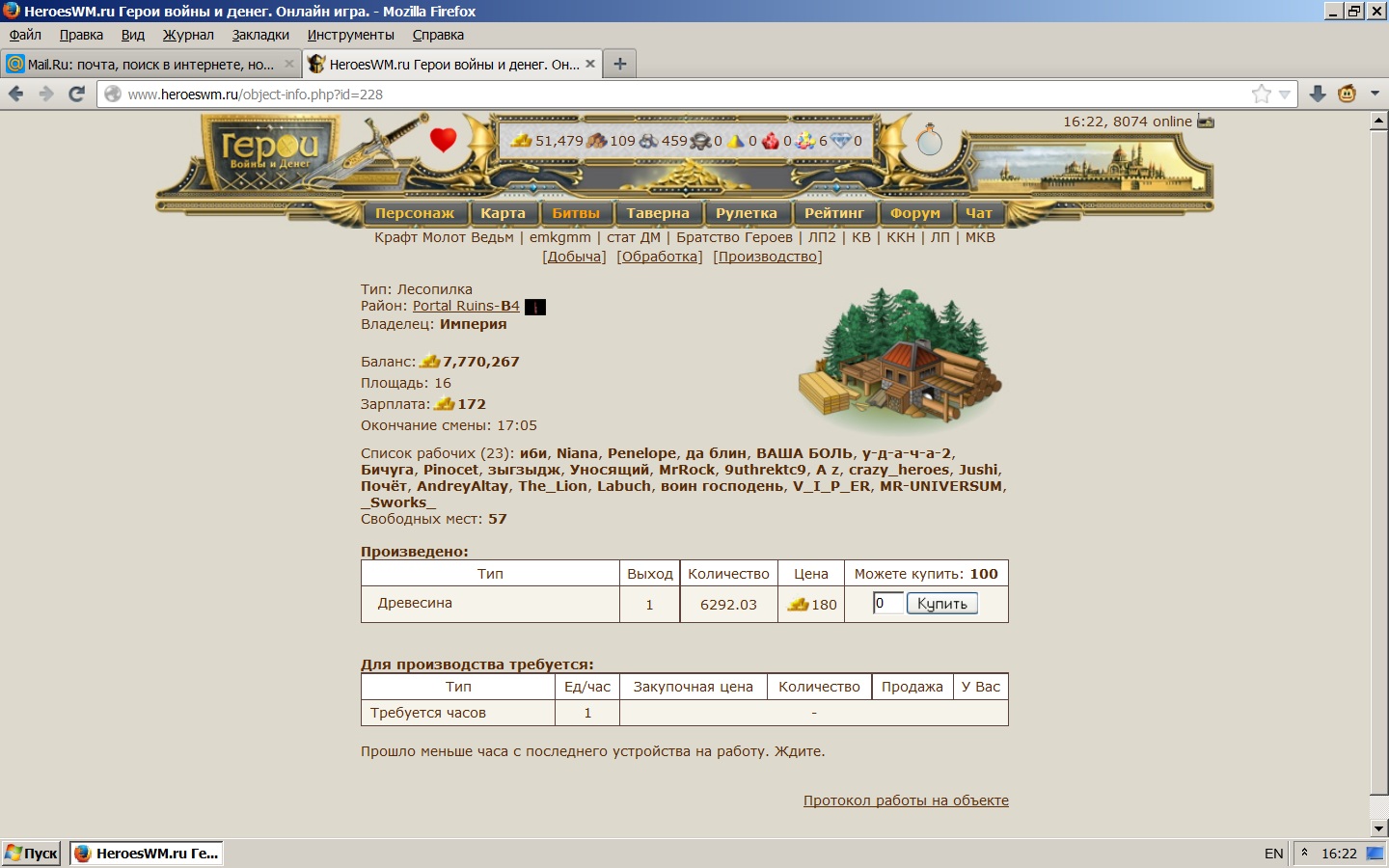This screenshot has width=1389, height=868.
Task: Open the Форум game menu
Action: pyautogui.click(x=915, y=213)
